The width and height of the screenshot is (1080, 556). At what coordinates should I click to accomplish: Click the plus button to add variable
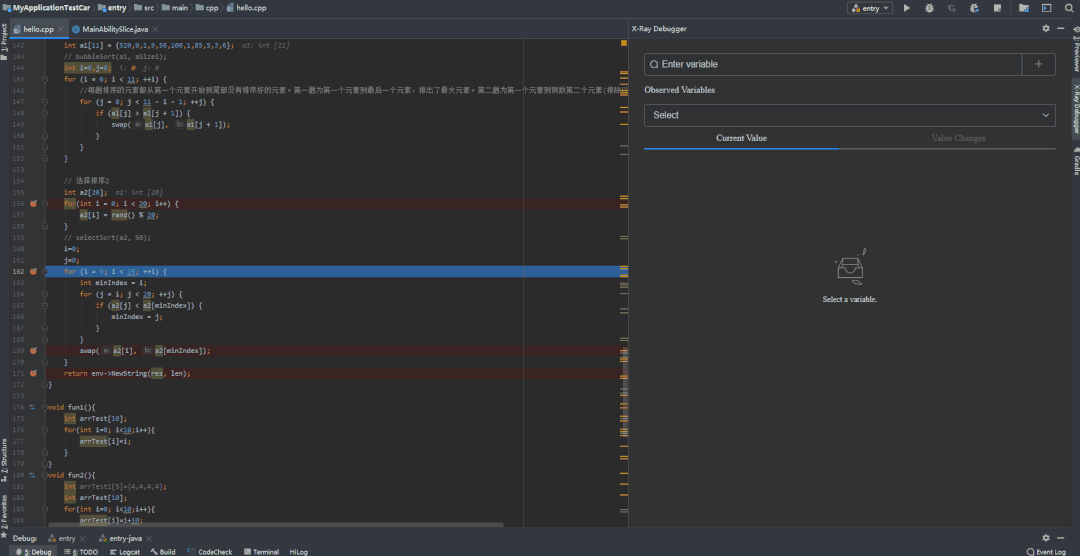1038,64
